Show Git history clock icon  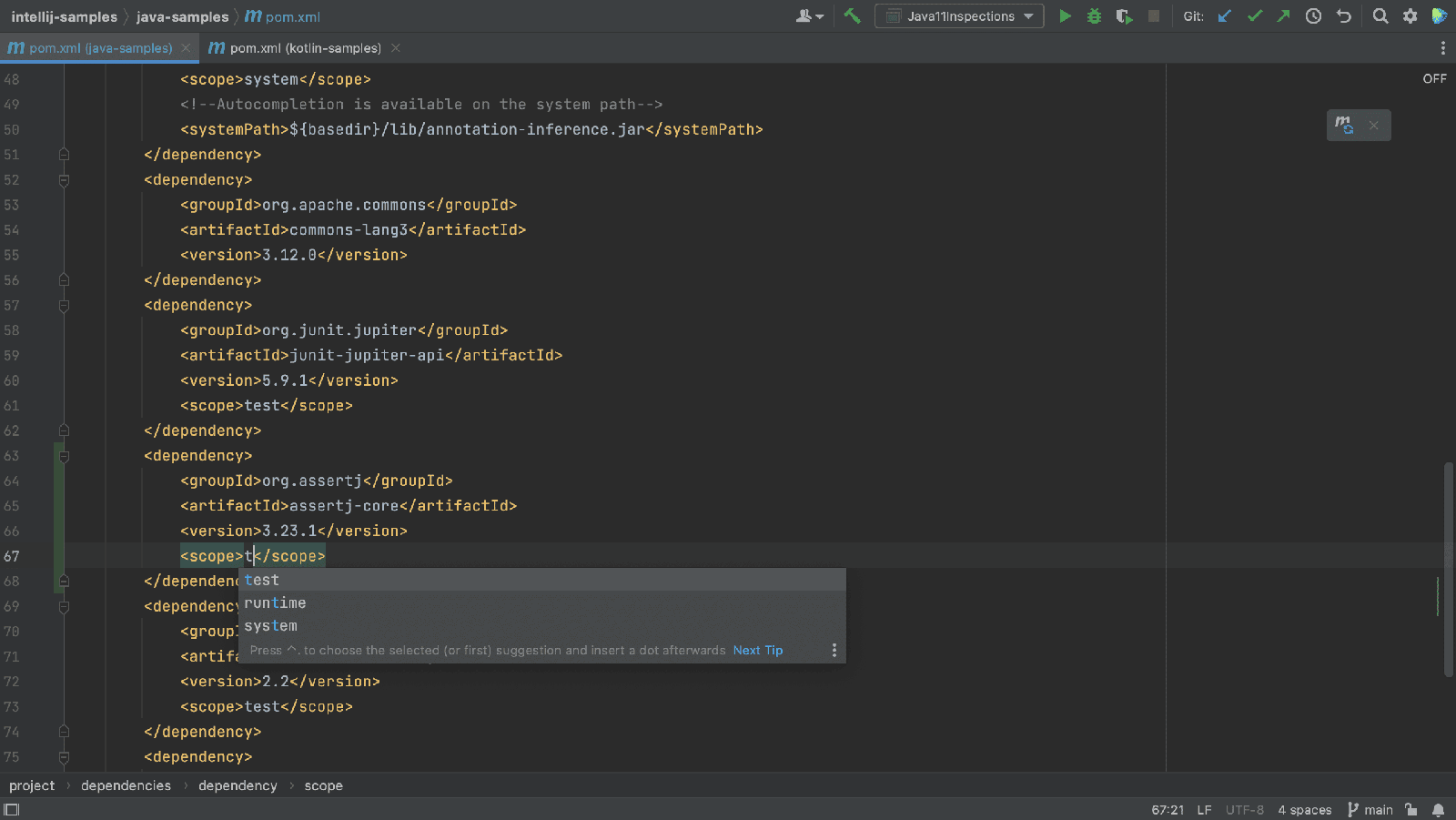click(x=1313, y=16)
